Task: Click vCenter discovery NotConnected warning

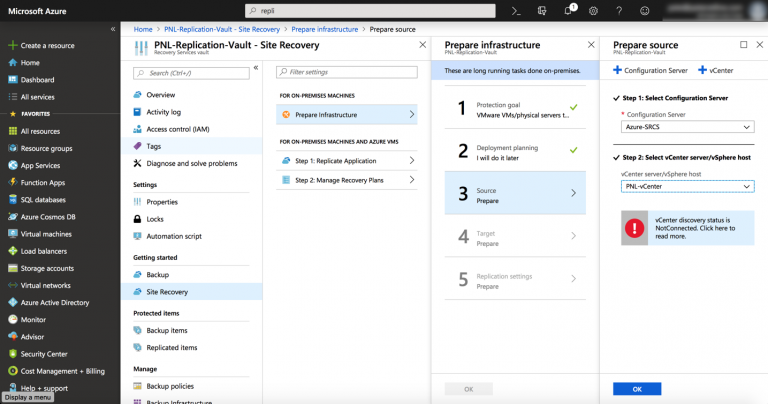Action: click(x=687, y=228)
